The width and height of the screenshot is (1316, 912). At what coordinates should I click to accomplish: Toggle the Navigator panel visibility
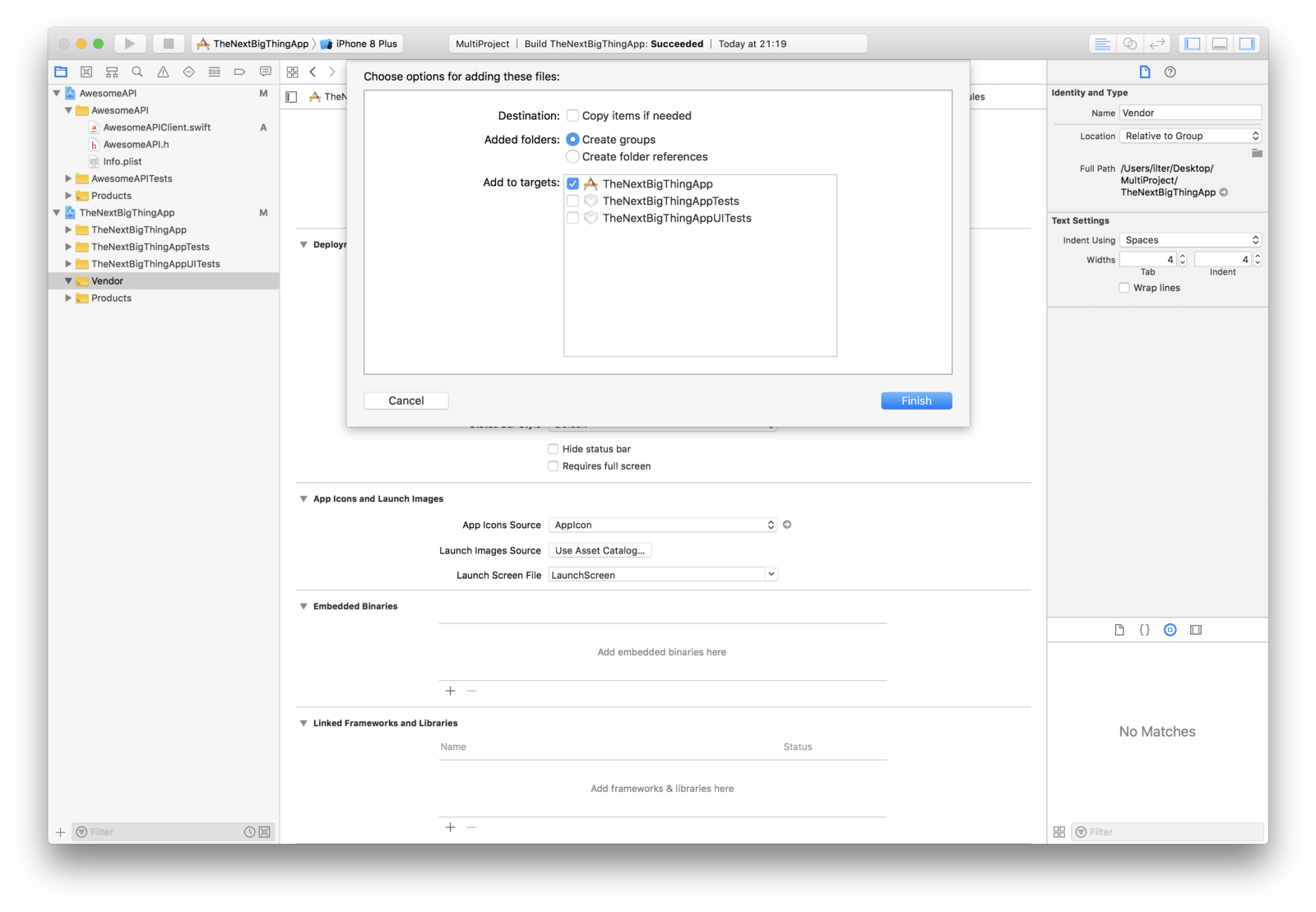1193,44
